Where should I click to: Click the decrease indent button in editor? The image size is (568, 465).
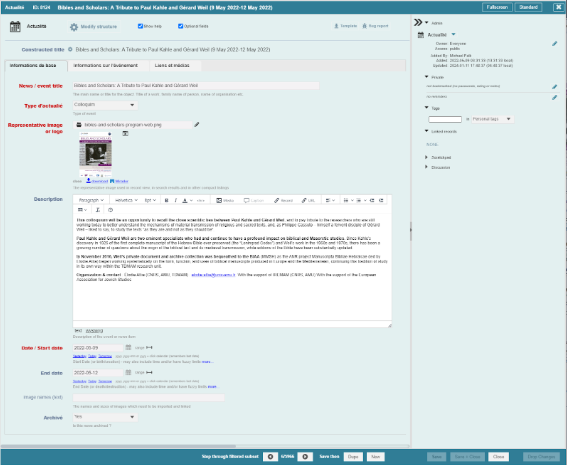click(x=372, y=200)
